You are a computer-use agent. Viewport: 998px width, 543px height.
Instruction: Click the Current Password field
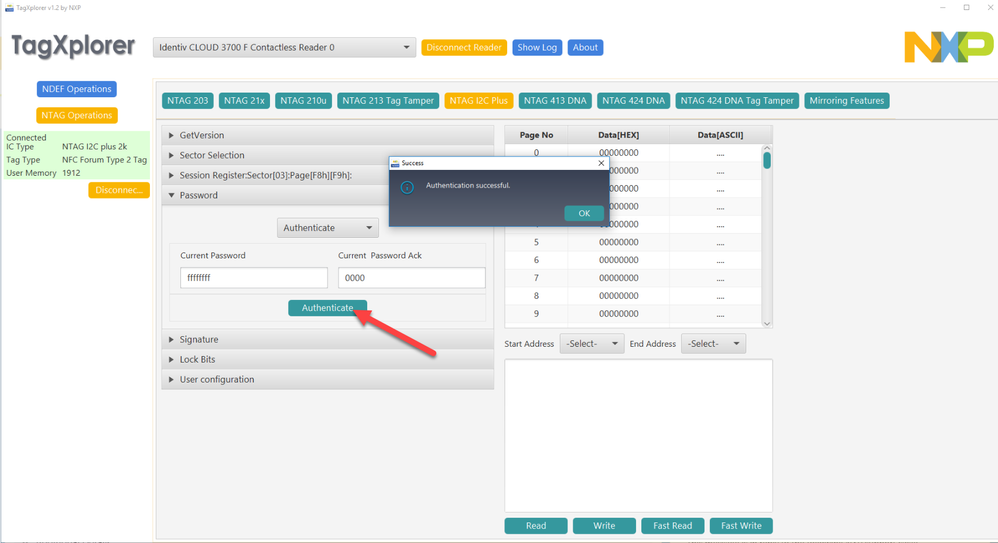click(x=253, y=278)
